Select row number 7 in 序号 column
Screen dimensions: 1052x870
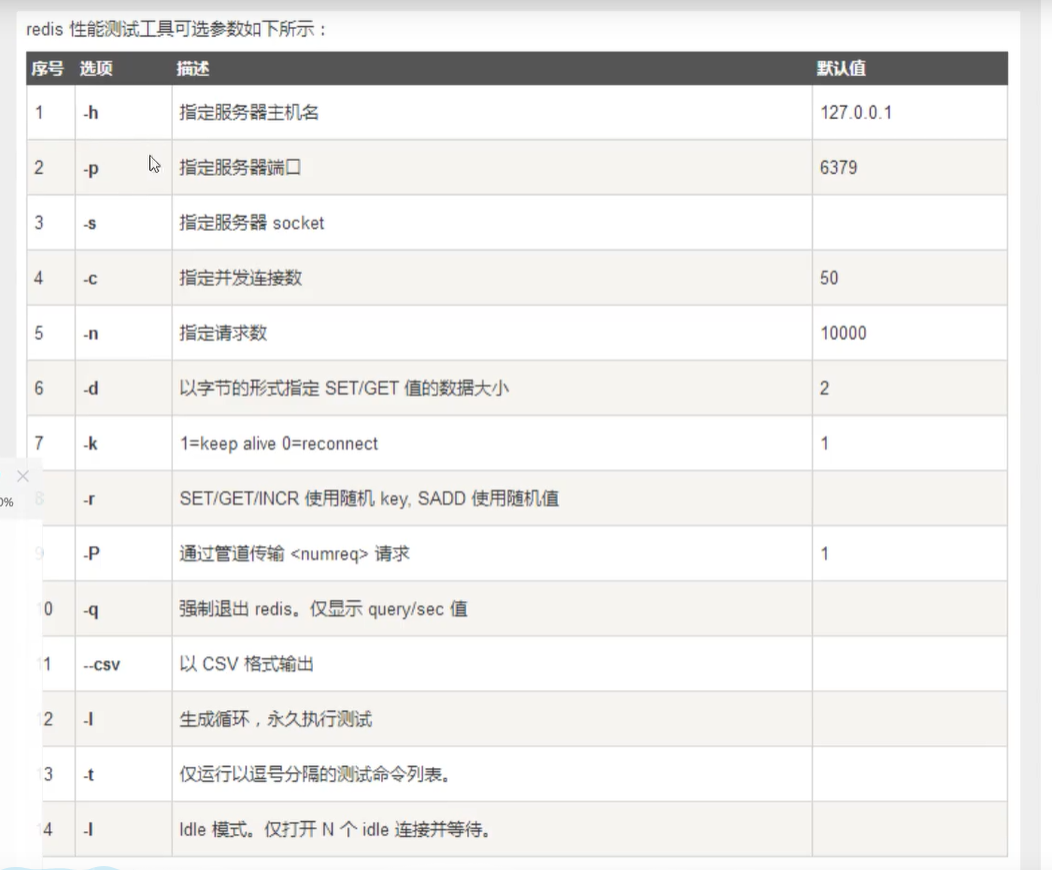pos(39,443)
